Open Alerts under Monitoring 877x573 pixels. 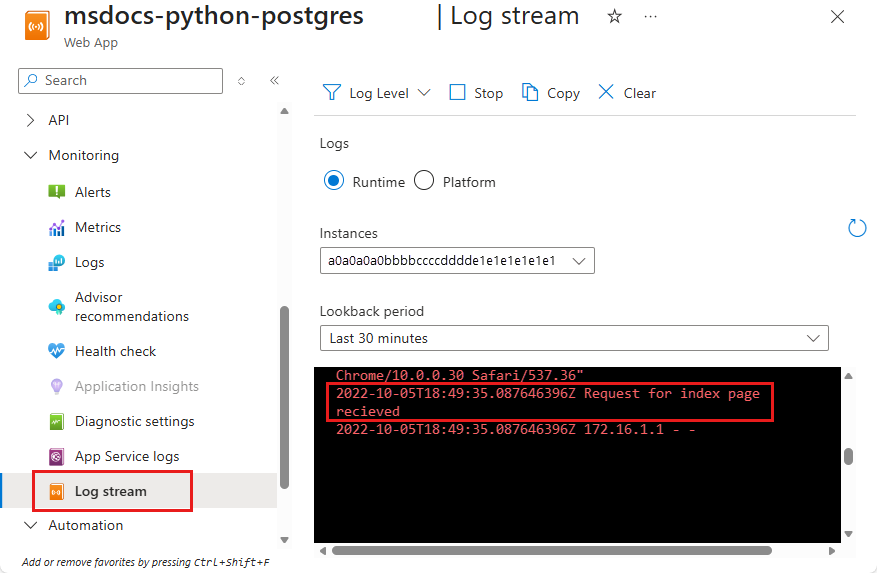(92, 192)
